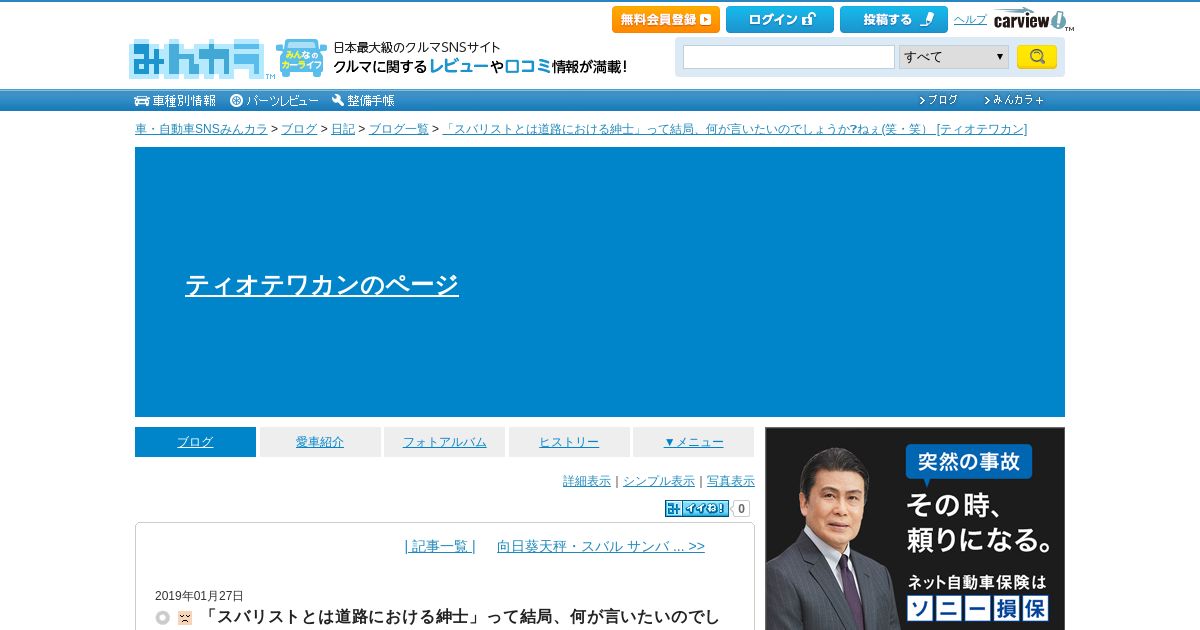This screenshot has height=630, width=1200.
Task: Click the みんなのカーライフ car badge icon
Action: [301, 59]
